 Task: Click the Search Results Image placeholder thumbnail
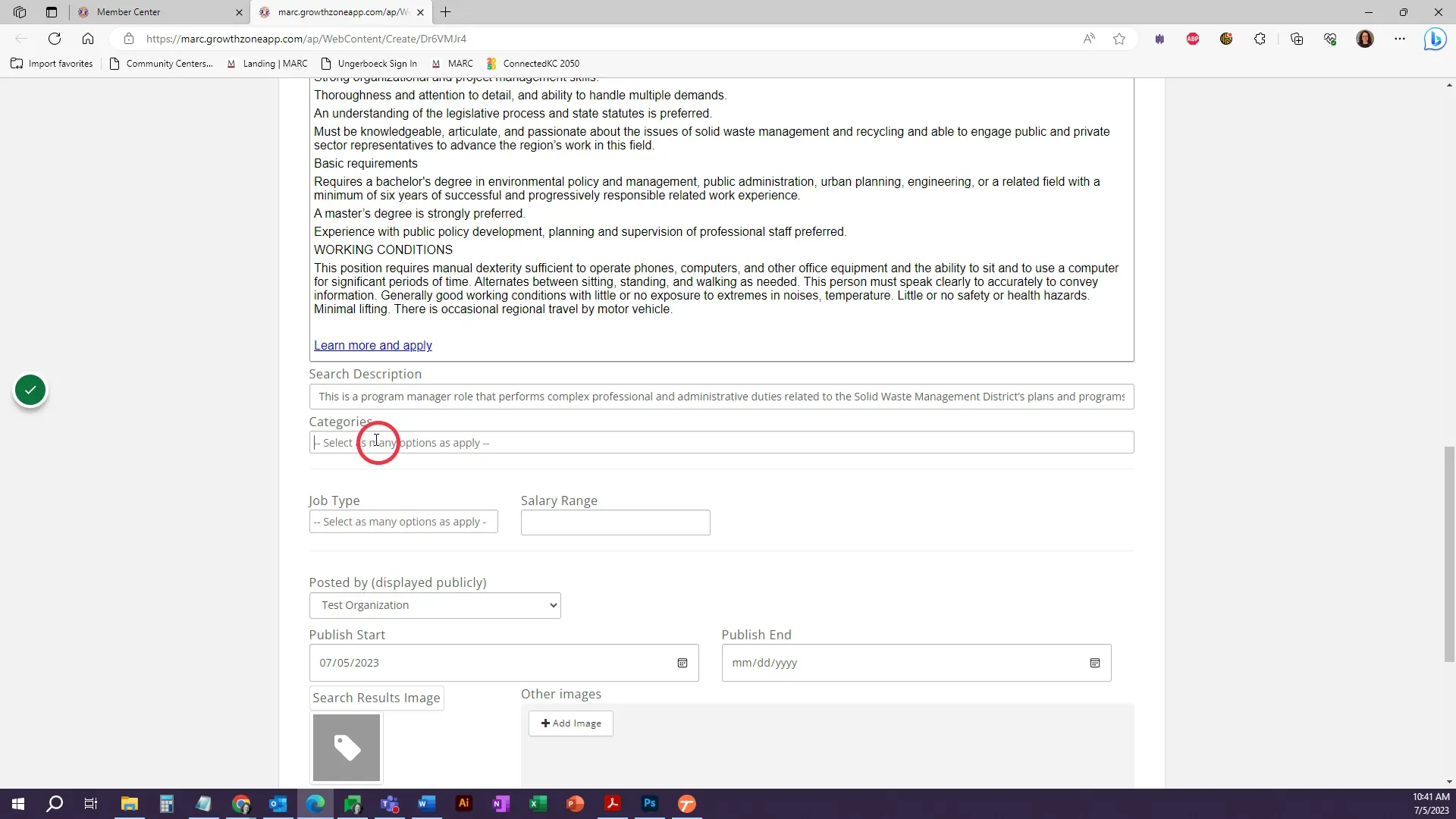tap(347, 748)
